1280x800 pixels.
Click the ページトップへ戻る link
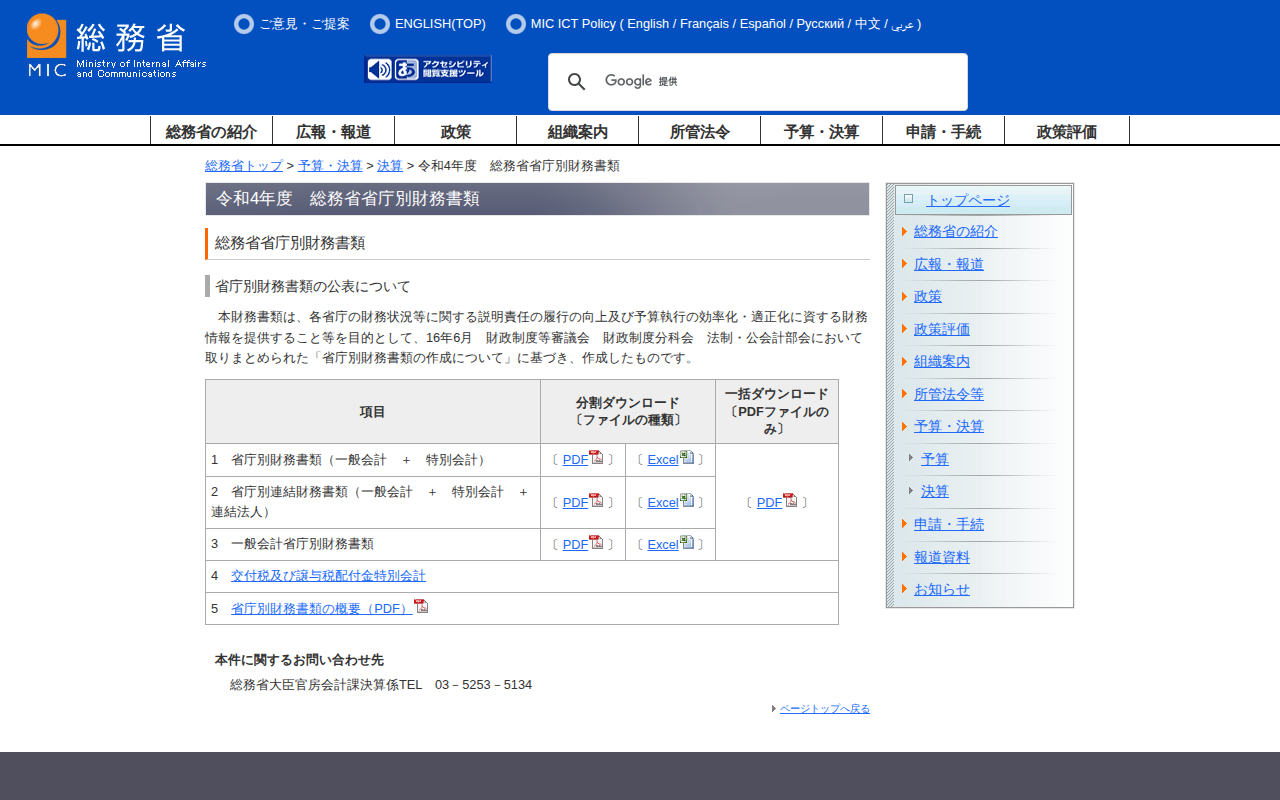pyautogui.click(x=824, y=709)
